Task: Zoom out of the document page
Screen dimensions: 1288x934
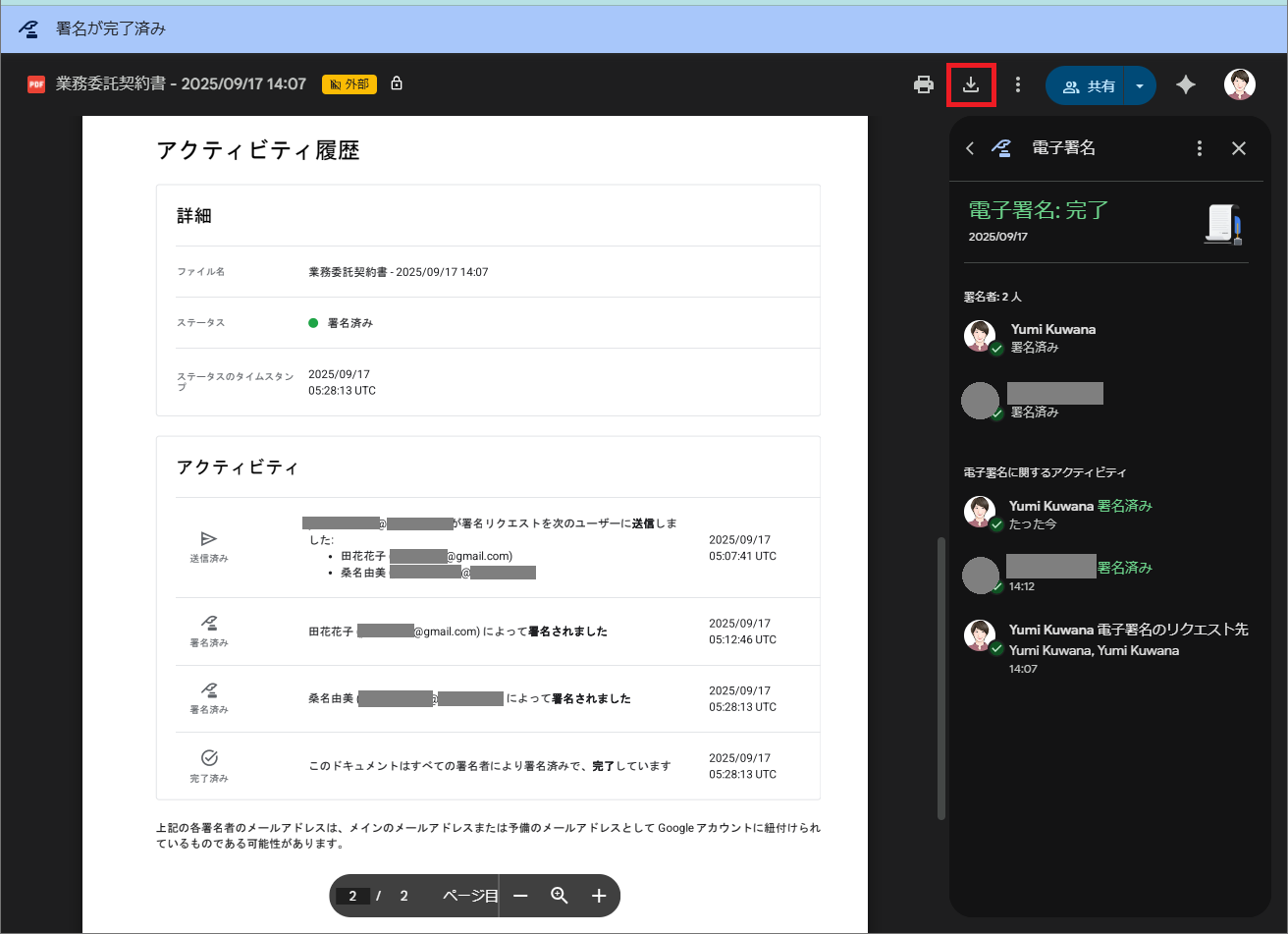Action: point(520,896)
